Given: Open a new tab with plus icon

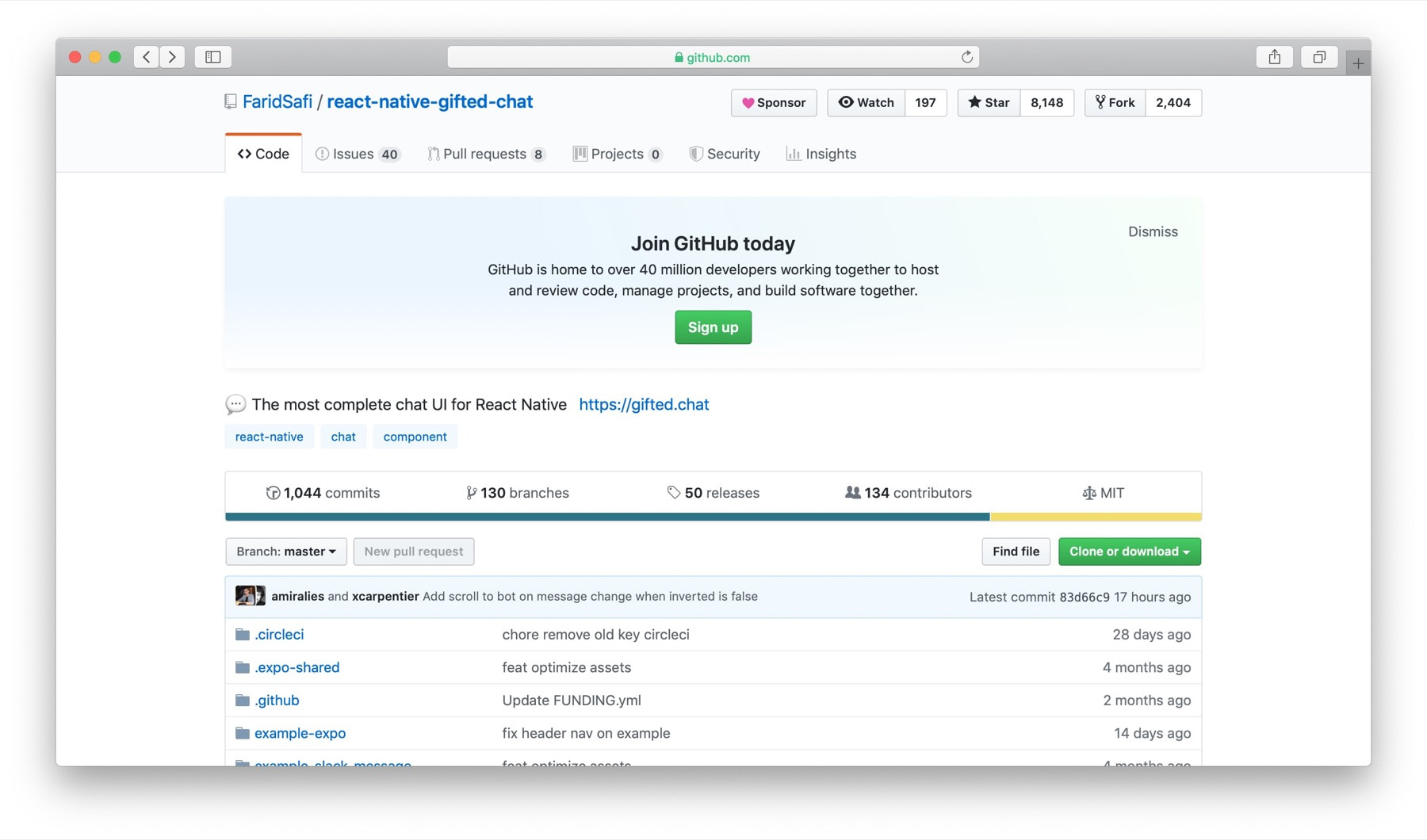Looking at the screenshot, I should 1358,63.
